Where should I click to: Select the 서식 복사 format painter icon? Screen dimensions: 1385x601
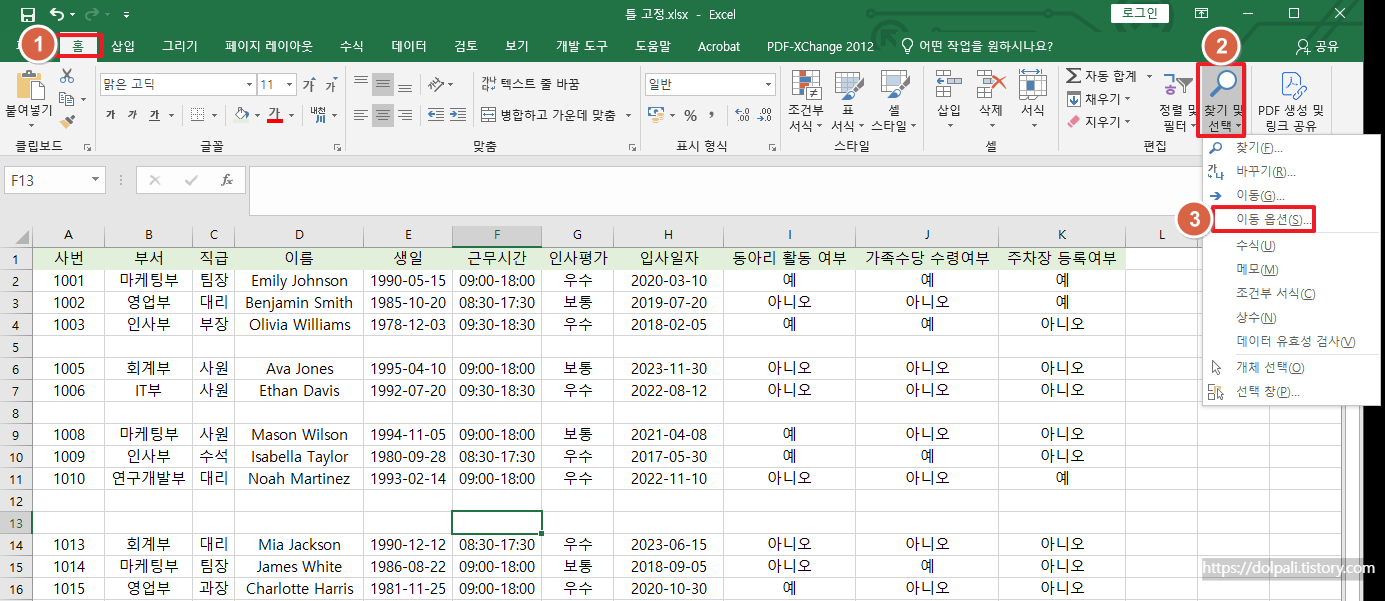coord(67,120)
